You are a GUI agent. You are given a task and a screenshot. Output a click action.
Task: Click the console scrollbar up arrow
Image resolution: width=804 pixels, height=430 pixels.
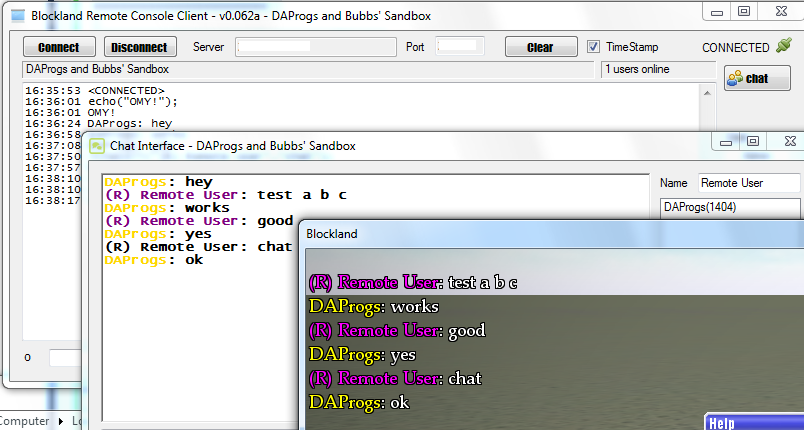click(707, 93)
